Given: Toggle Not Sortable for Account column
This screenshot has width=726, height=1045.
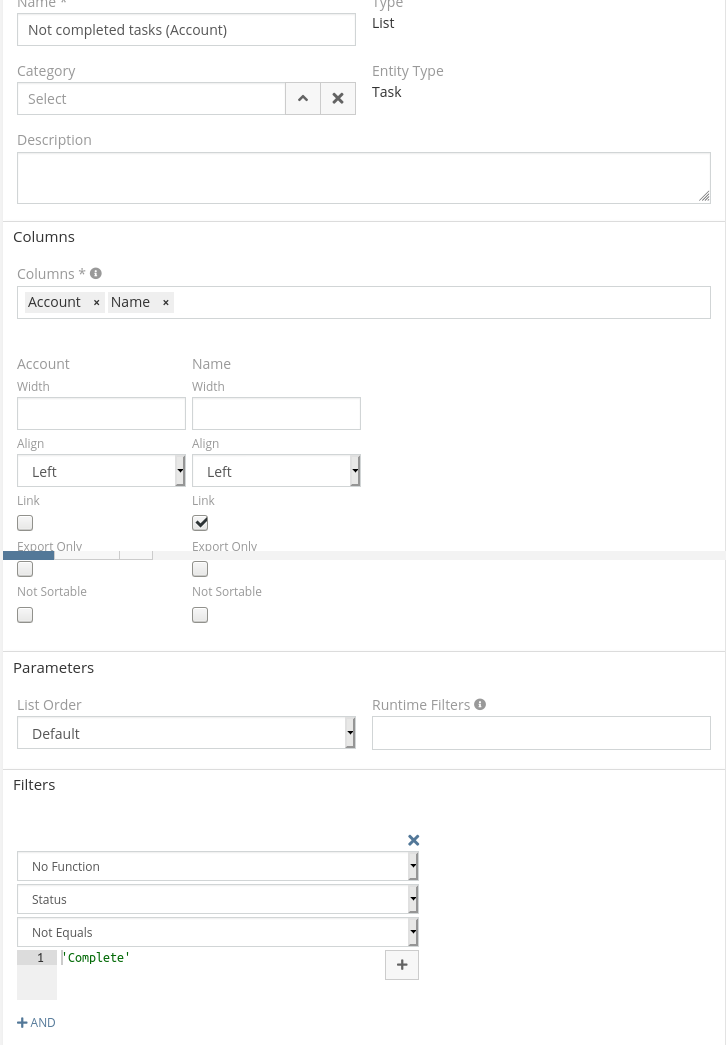Looking at the screenshot, I should click(25, 615).
